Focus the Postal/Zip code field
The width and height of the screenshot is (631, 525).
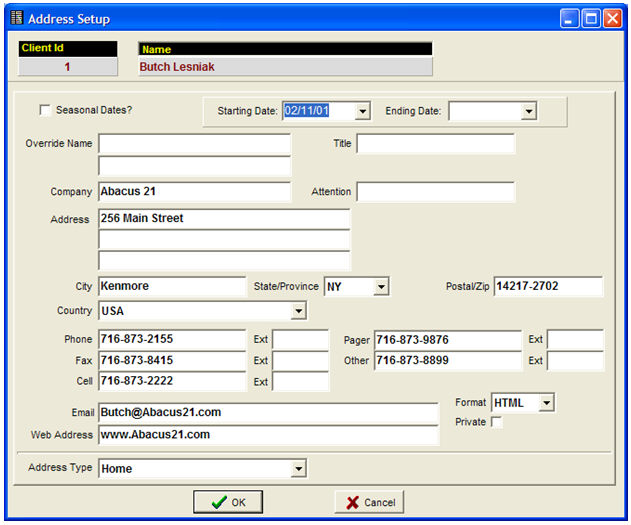click(x=548, y=287)
